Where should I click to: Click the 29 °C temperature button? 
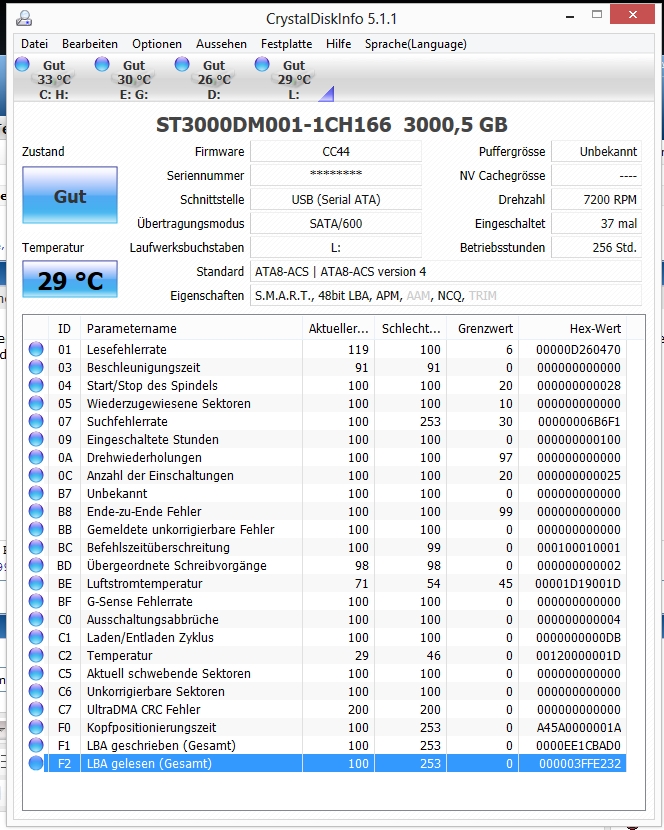point(70,279)
